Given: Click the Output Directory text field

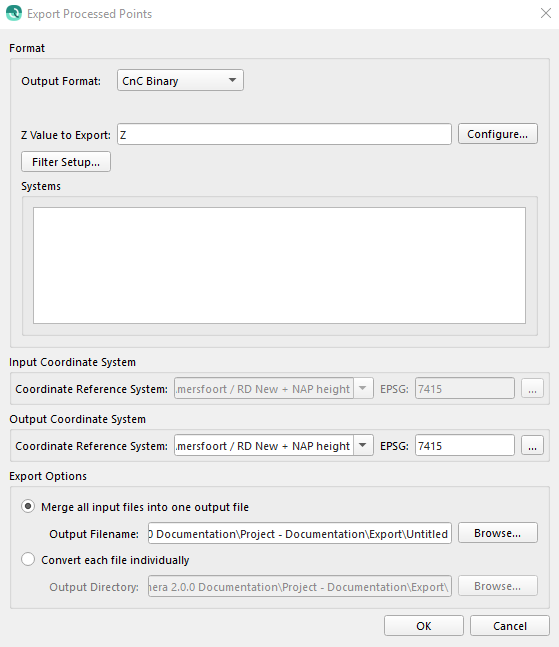Looking at the screenshot, I should [x=300, y=586].
